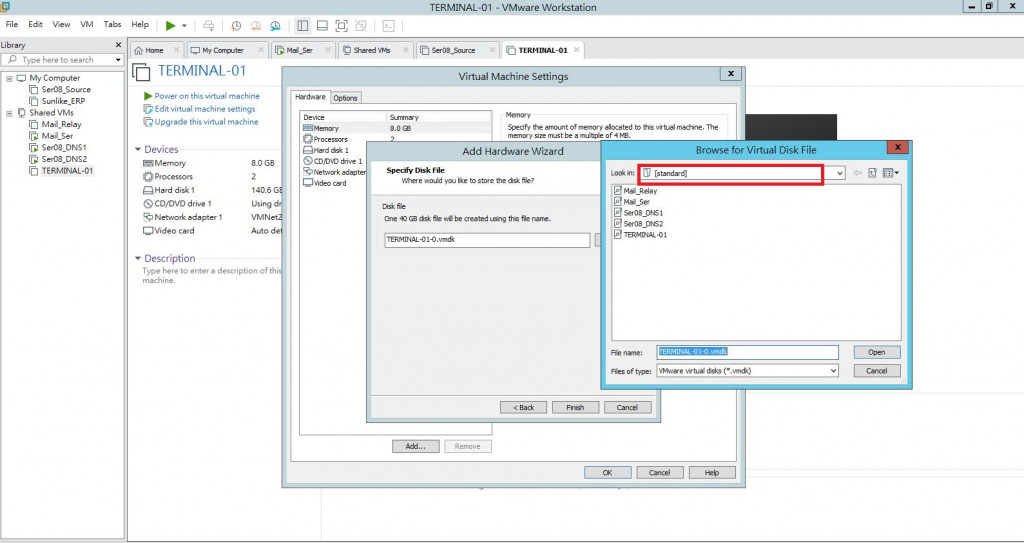Open the View Menu icon in browse dialog

(x=891, y=173)
